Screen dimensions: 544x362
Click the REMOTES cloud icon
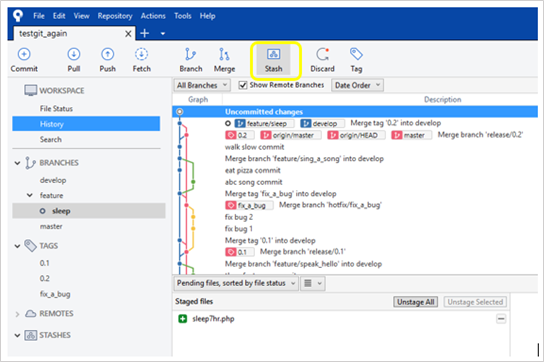[x=31, y=314]
